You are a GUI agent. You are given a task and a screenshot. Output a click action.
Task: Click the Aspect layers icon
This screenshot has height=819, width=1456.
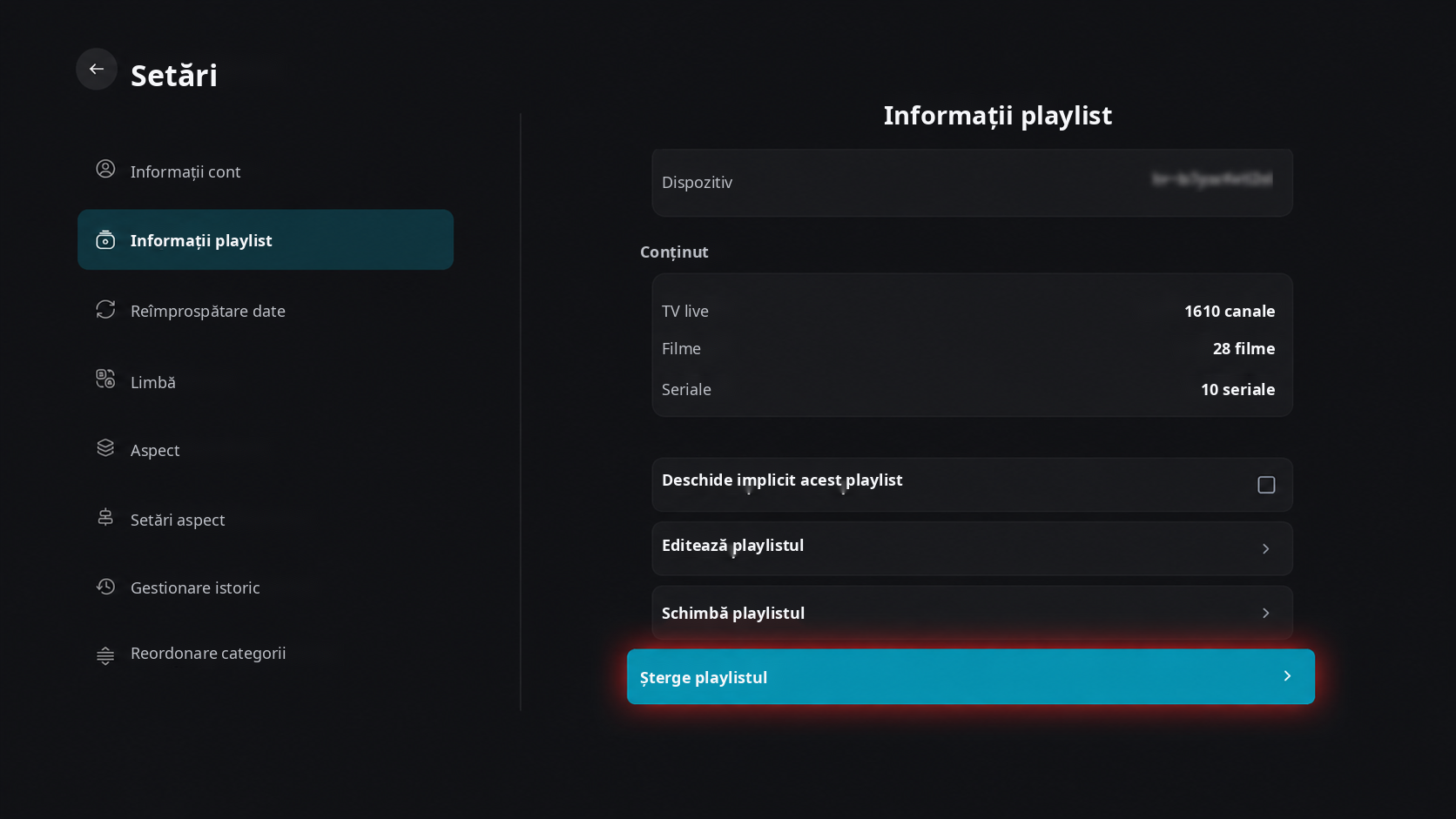(x=105, y=447)
